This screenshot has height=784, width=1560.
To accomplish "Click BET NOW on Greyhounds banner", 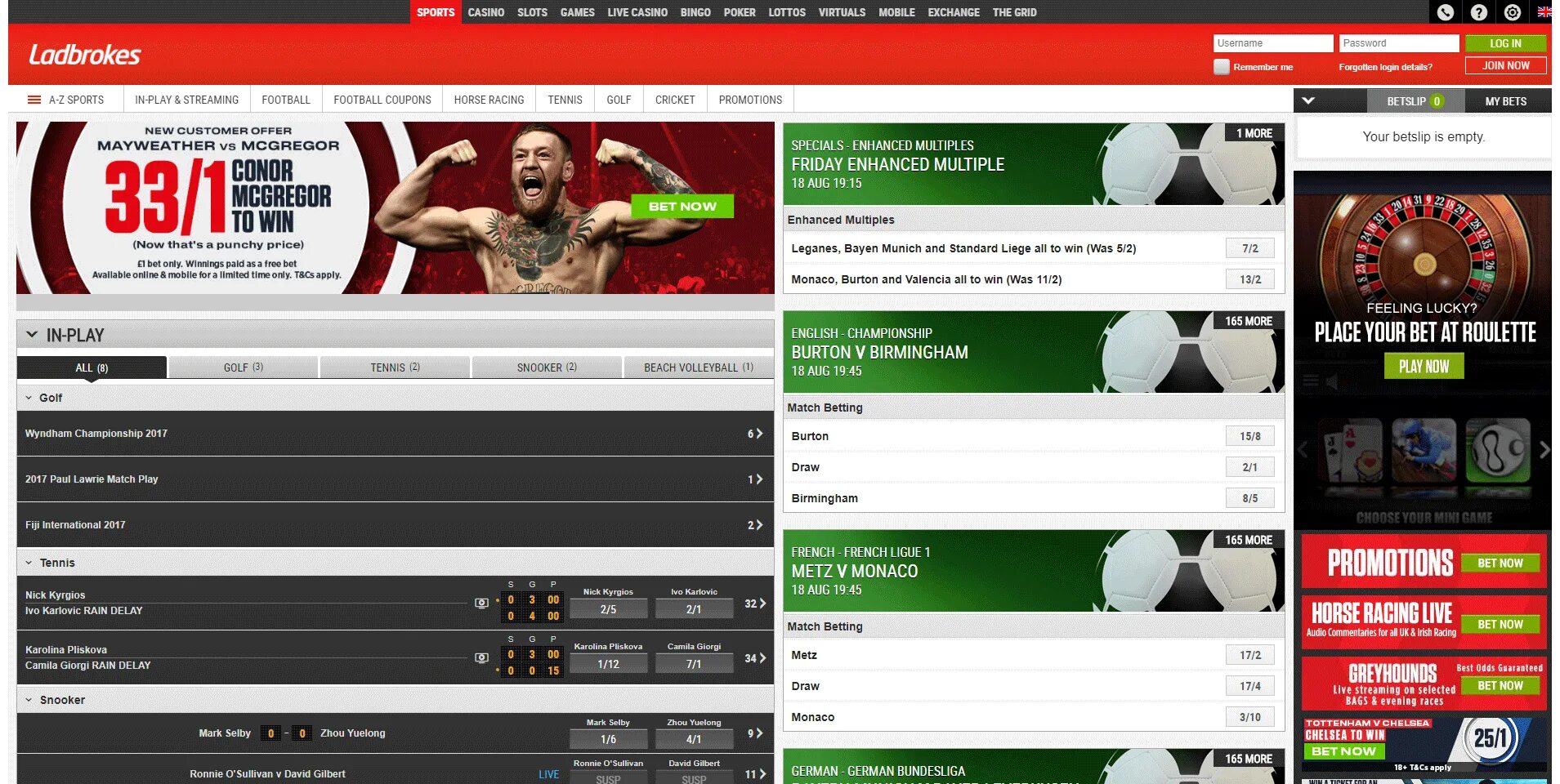I will tap(1500, 686).
